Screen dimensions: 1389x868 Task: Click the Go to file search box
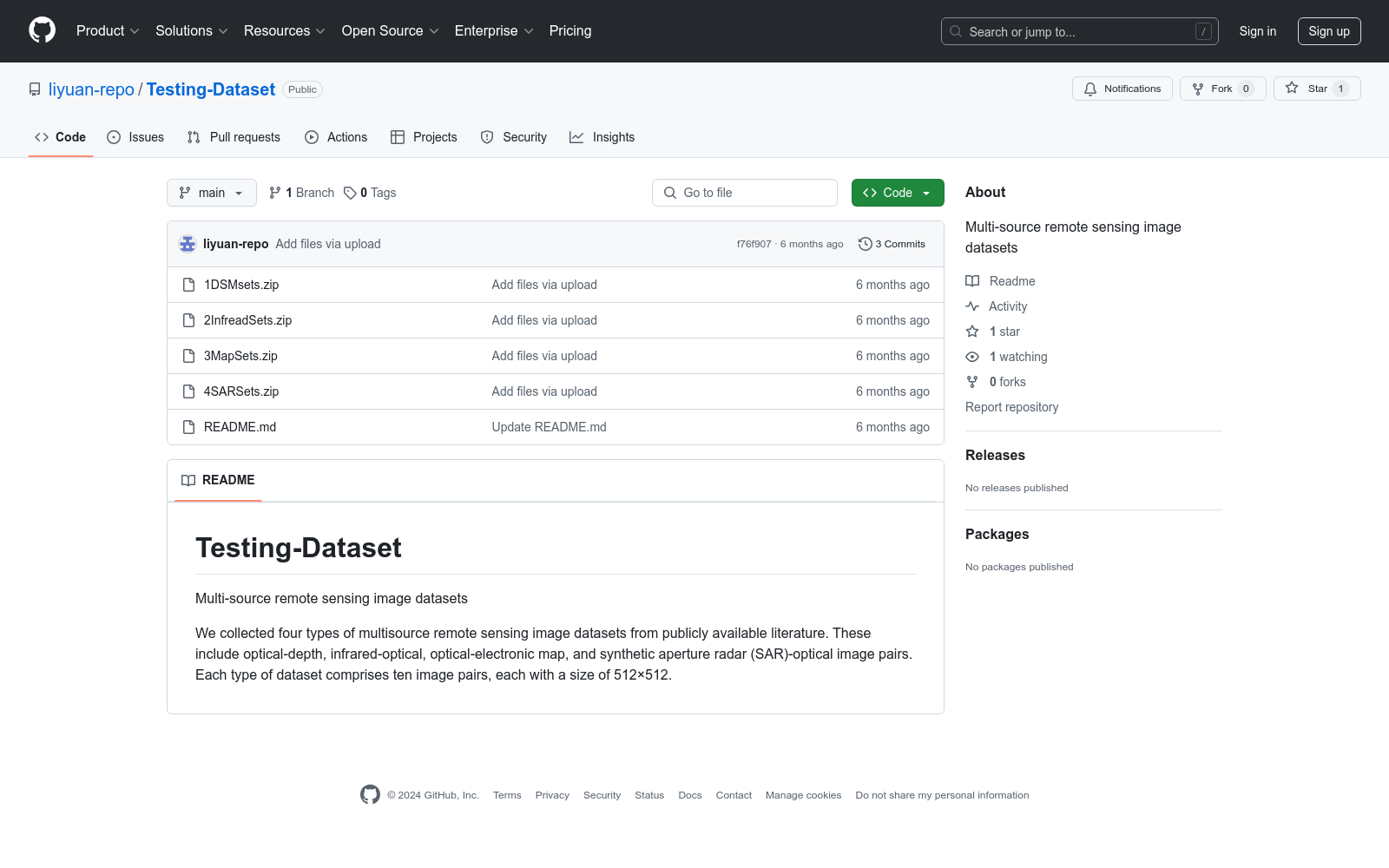pos(745,193)
